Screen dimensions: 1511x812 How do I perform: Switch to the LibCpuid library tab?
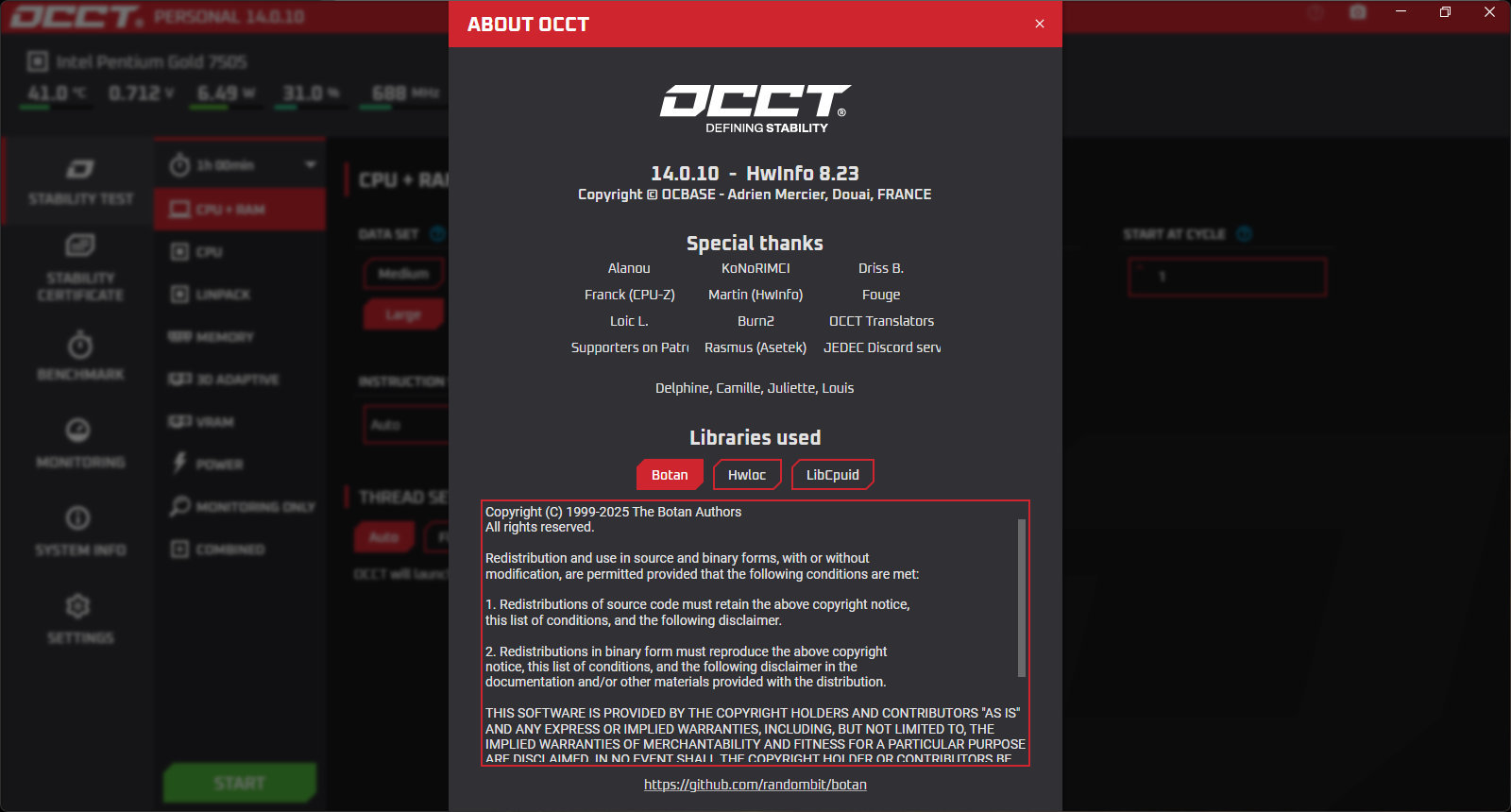click(833, 475)
